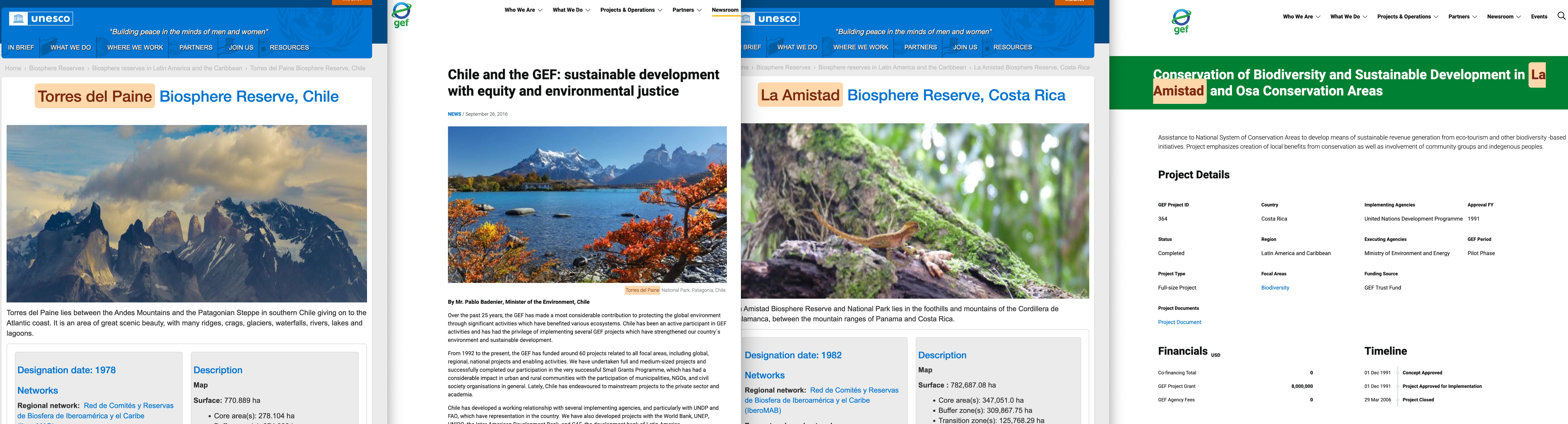Click the NEWS category link above September 26, 2016

click(x=454, y=114)
